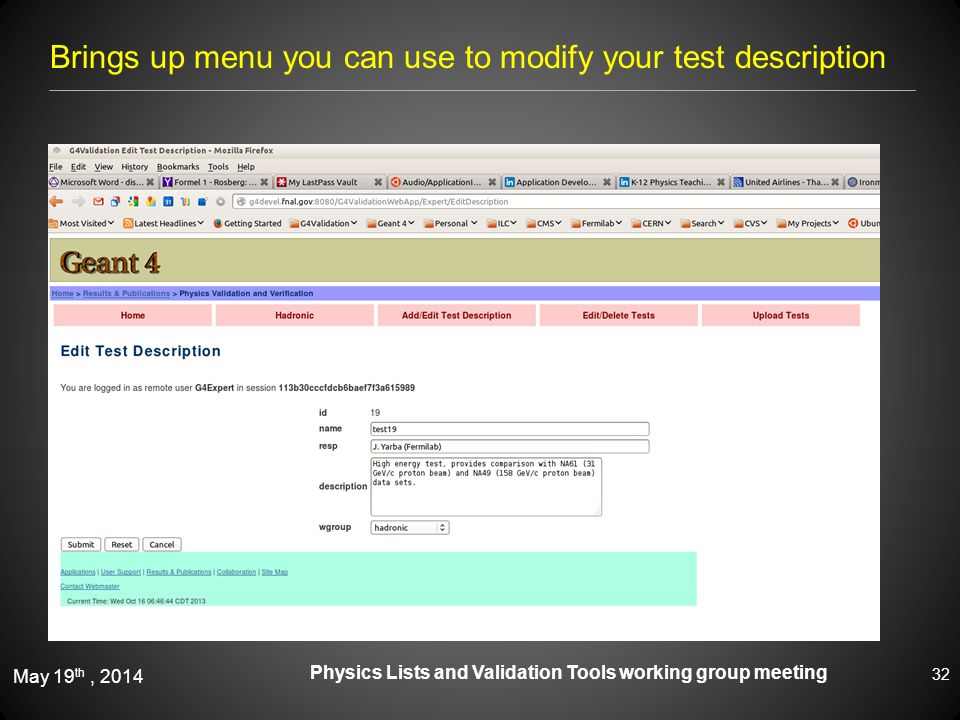Close the Application Develo... tab
This screenshot has width=960, height=720.
(x=606, y=182)
